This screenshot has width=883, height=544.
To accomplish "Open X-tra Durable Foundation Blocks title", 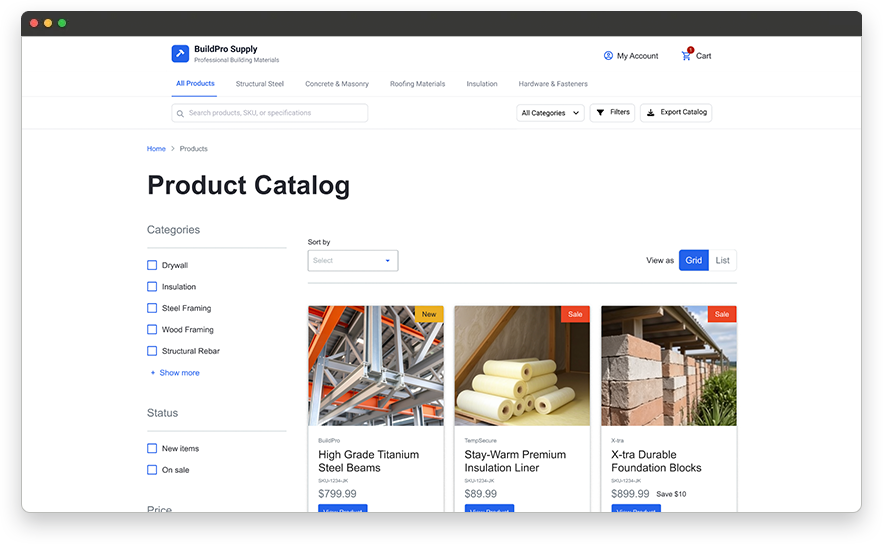I will [x=656, y=461].
